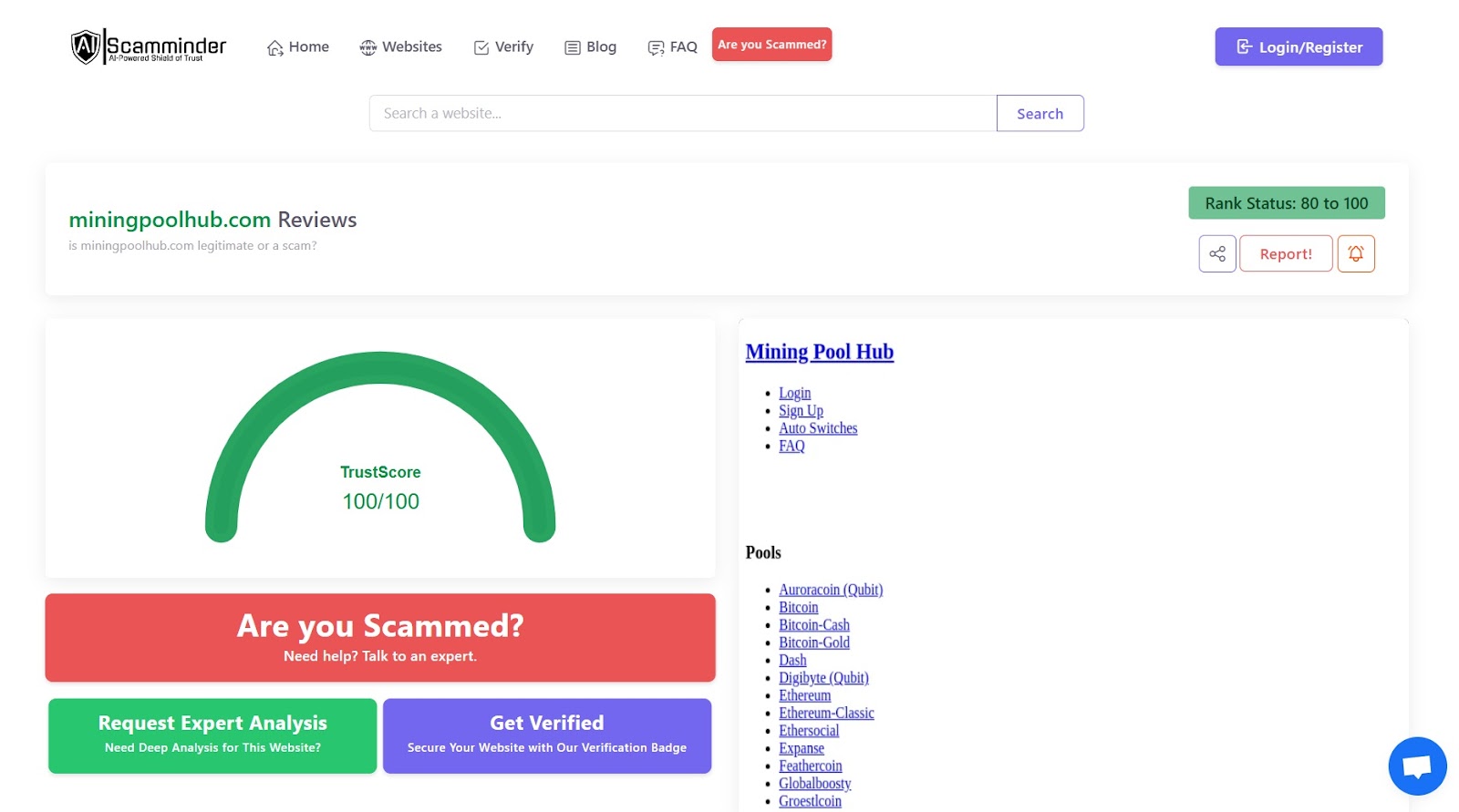This screenshot has height=812, width=1459.
Task: Open the Feathercoin pool link
Action: click(811, 766)
